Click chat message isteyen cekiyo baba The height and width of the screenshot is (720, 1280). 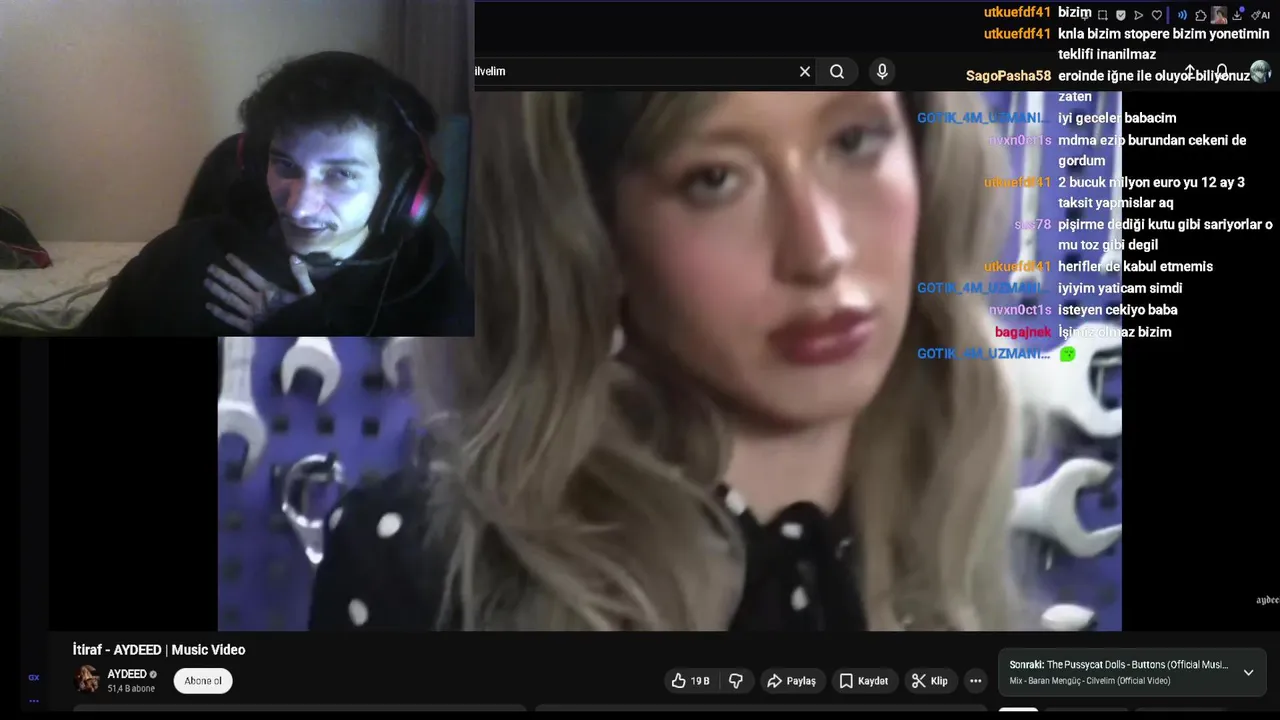1118,310
